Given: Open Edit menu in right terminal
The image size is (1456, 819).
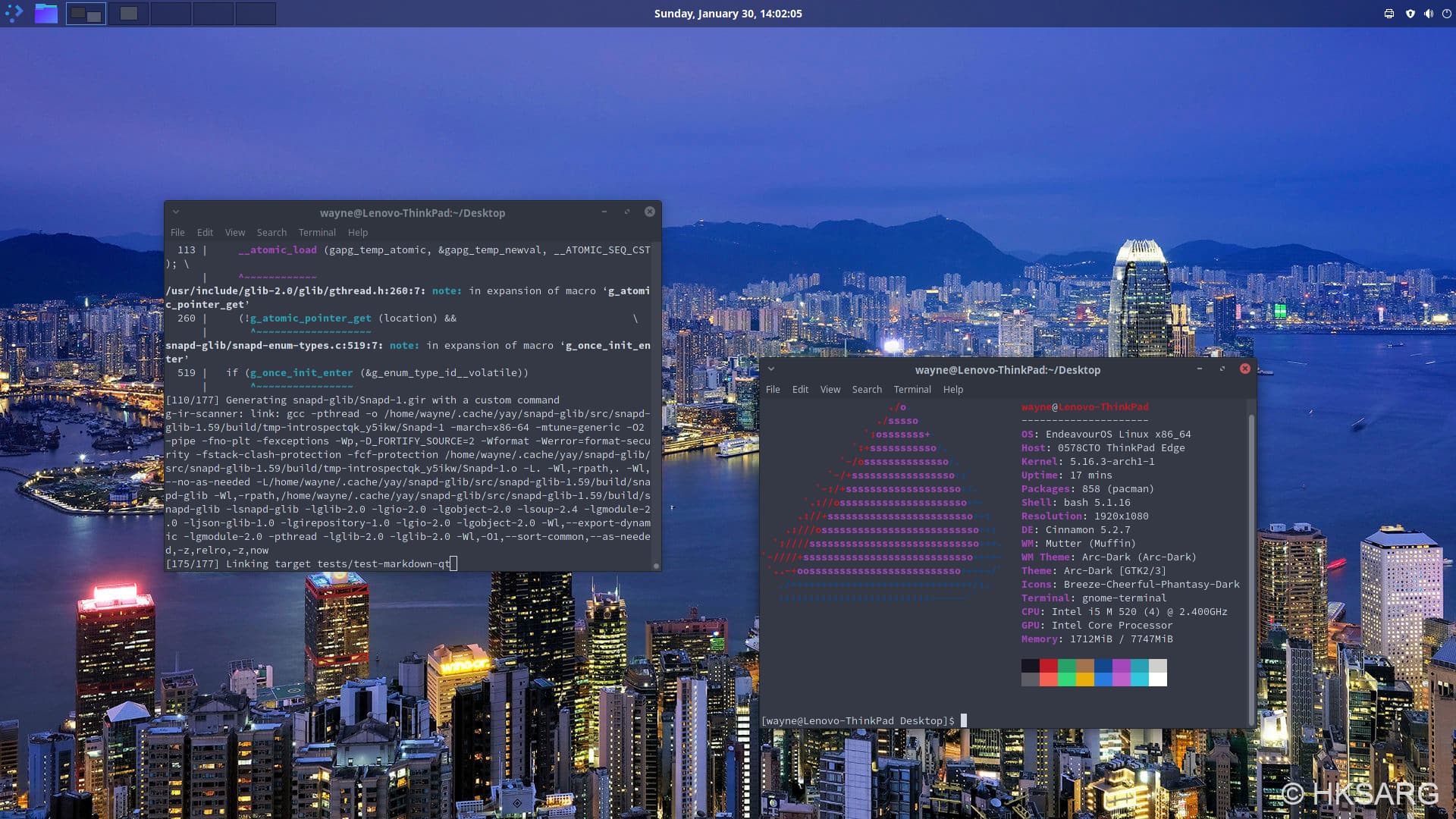Looking at the screenshot, I should pos(800,390).
